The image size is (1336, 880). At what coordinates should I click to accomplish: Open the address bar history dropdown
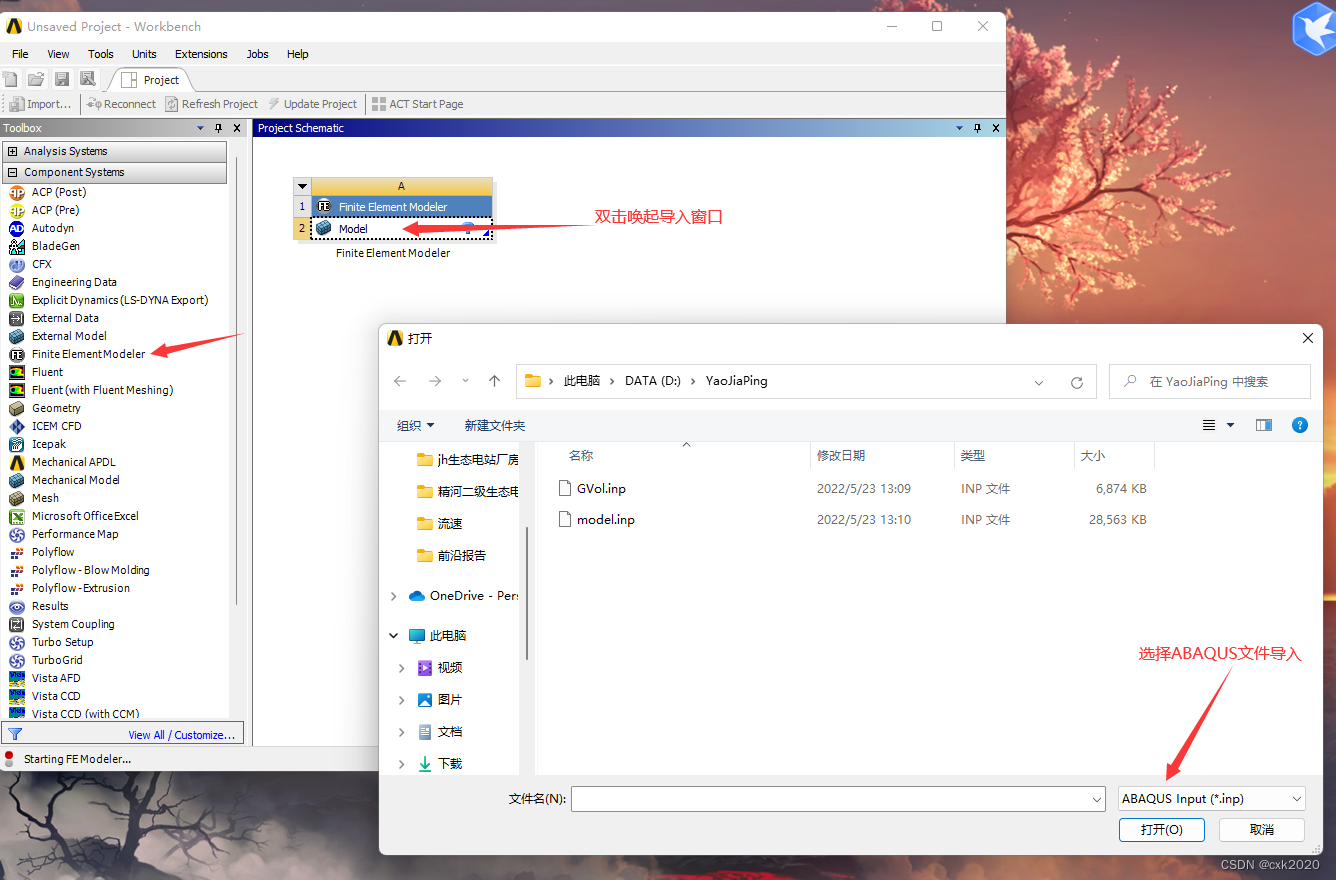pos(1039,382)
